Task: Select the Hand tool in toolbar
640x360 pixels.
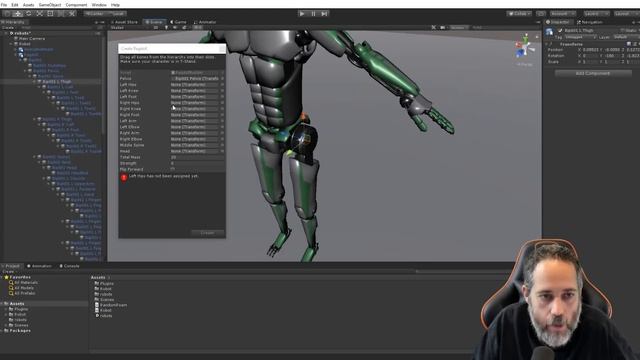Action: [7, 13]
